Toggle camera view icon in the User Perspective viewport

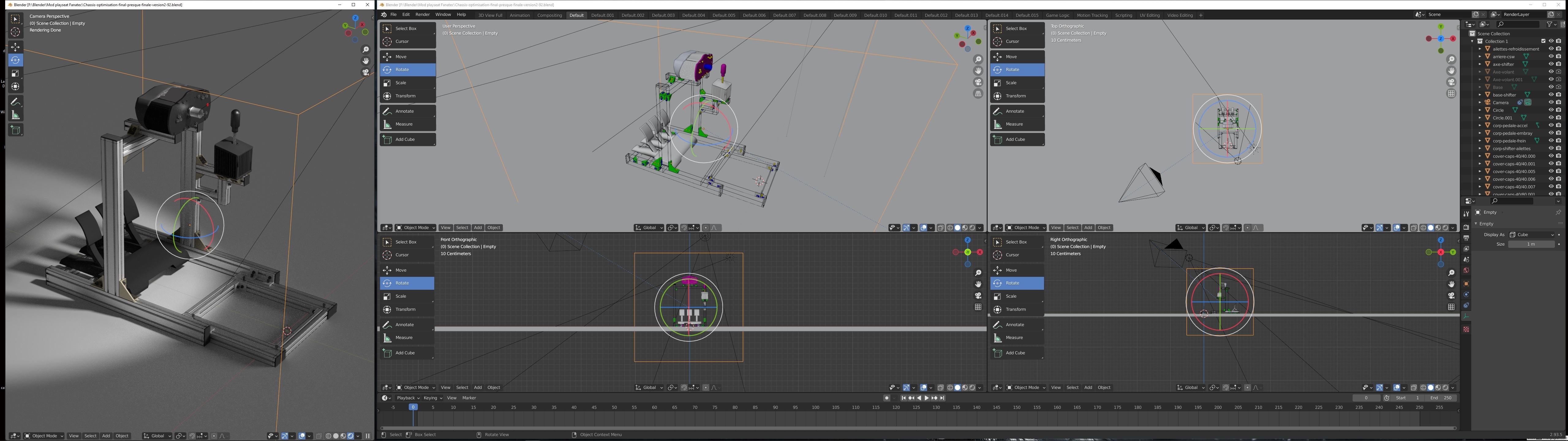(978, 82)
